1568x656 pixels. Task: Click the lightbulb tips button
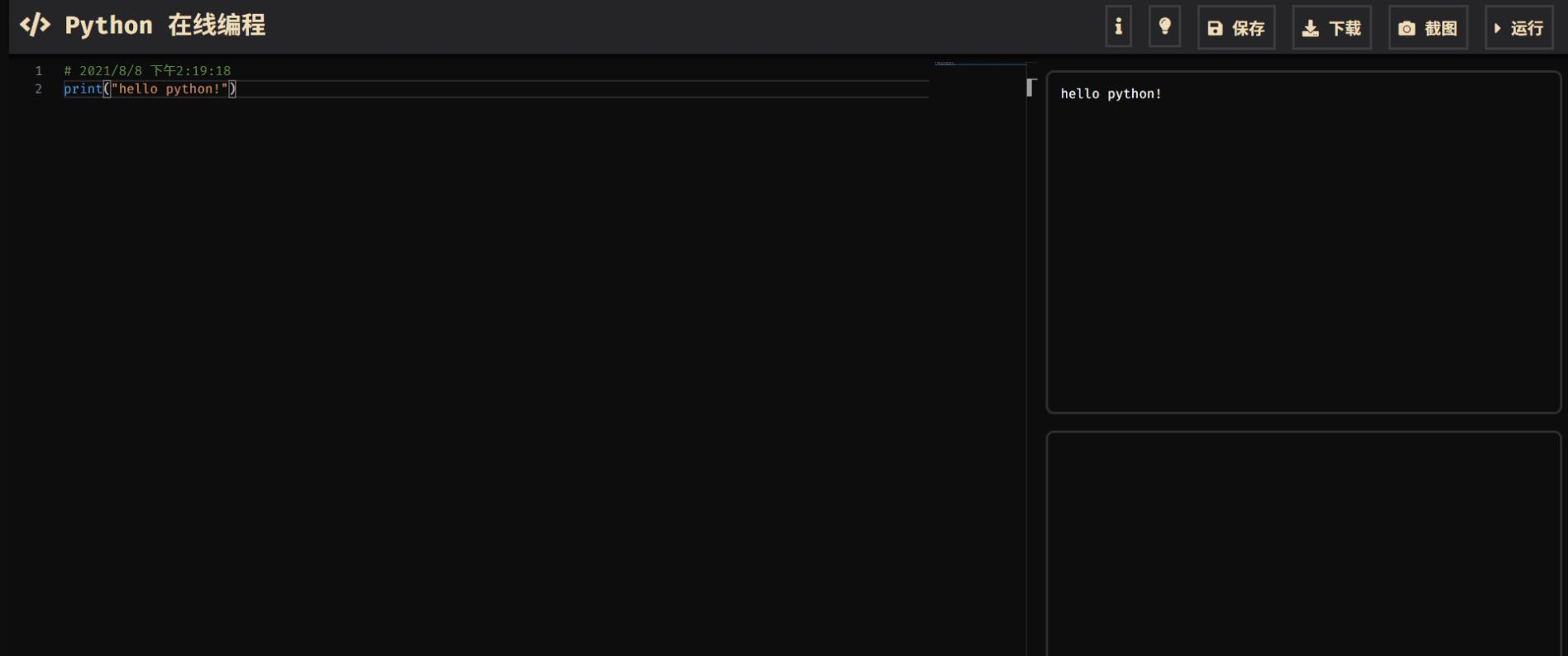coord(1164,27)
